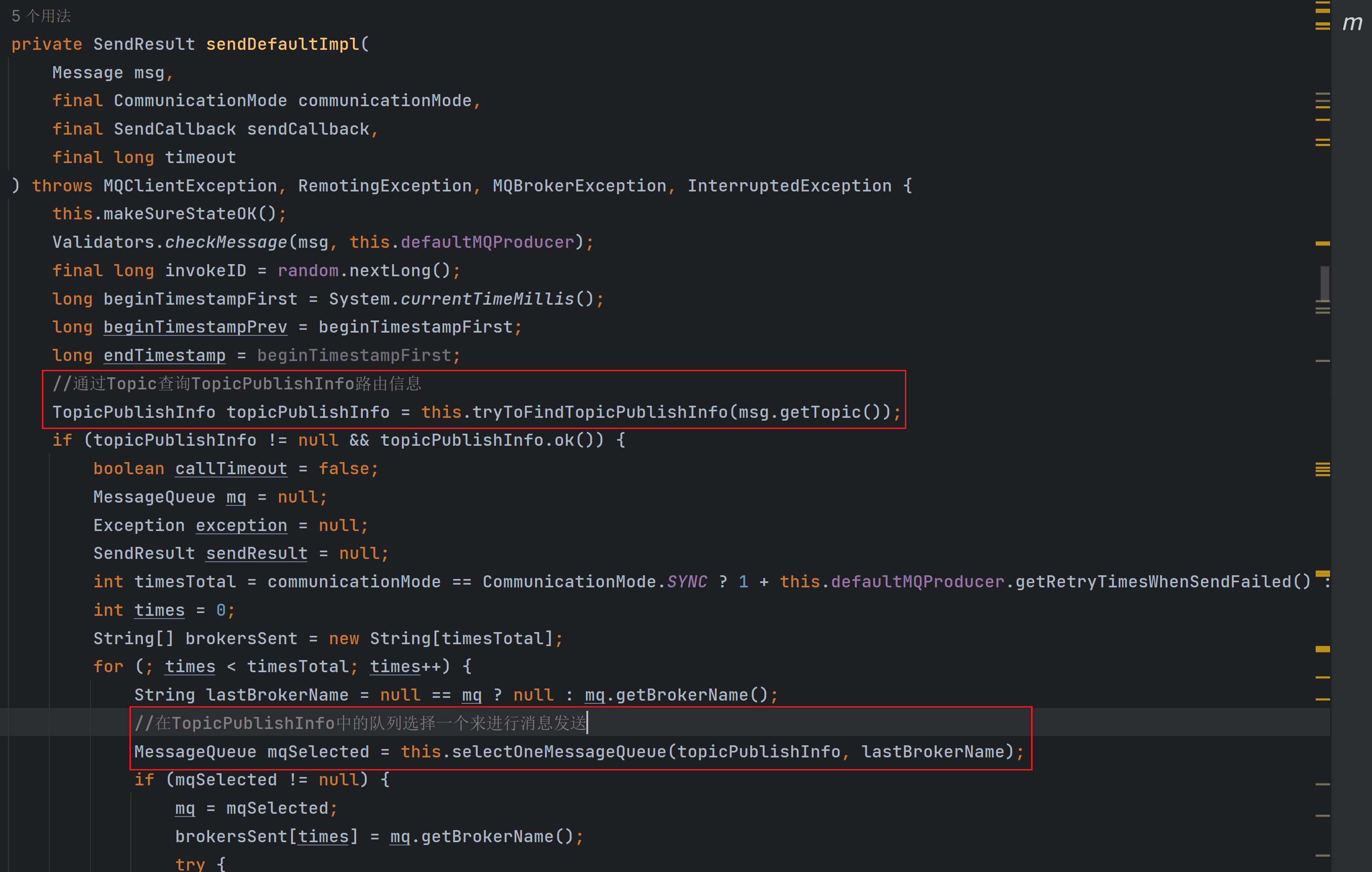The height and width of the screenshot is (872, 1372).
Task: Click the italic checkMessage static call
Action: (x=225, y=242)
